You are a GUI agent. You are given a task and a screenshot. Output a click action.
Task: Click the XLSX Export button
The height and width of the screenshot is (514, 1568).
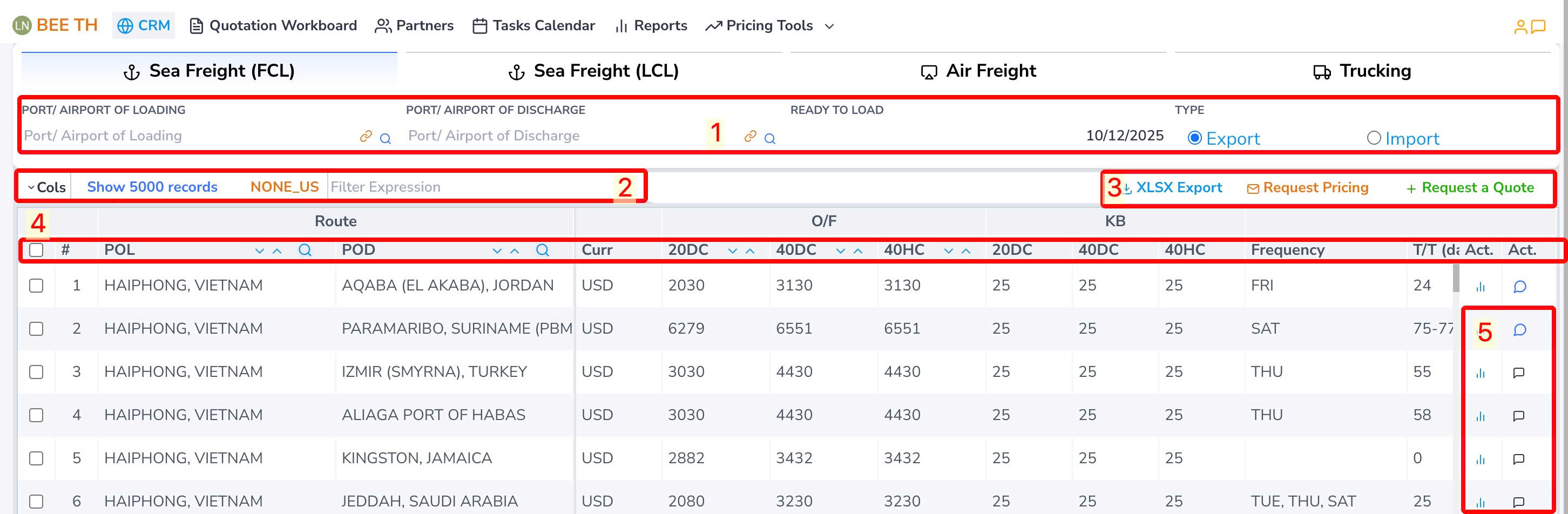coord(1172,187)
